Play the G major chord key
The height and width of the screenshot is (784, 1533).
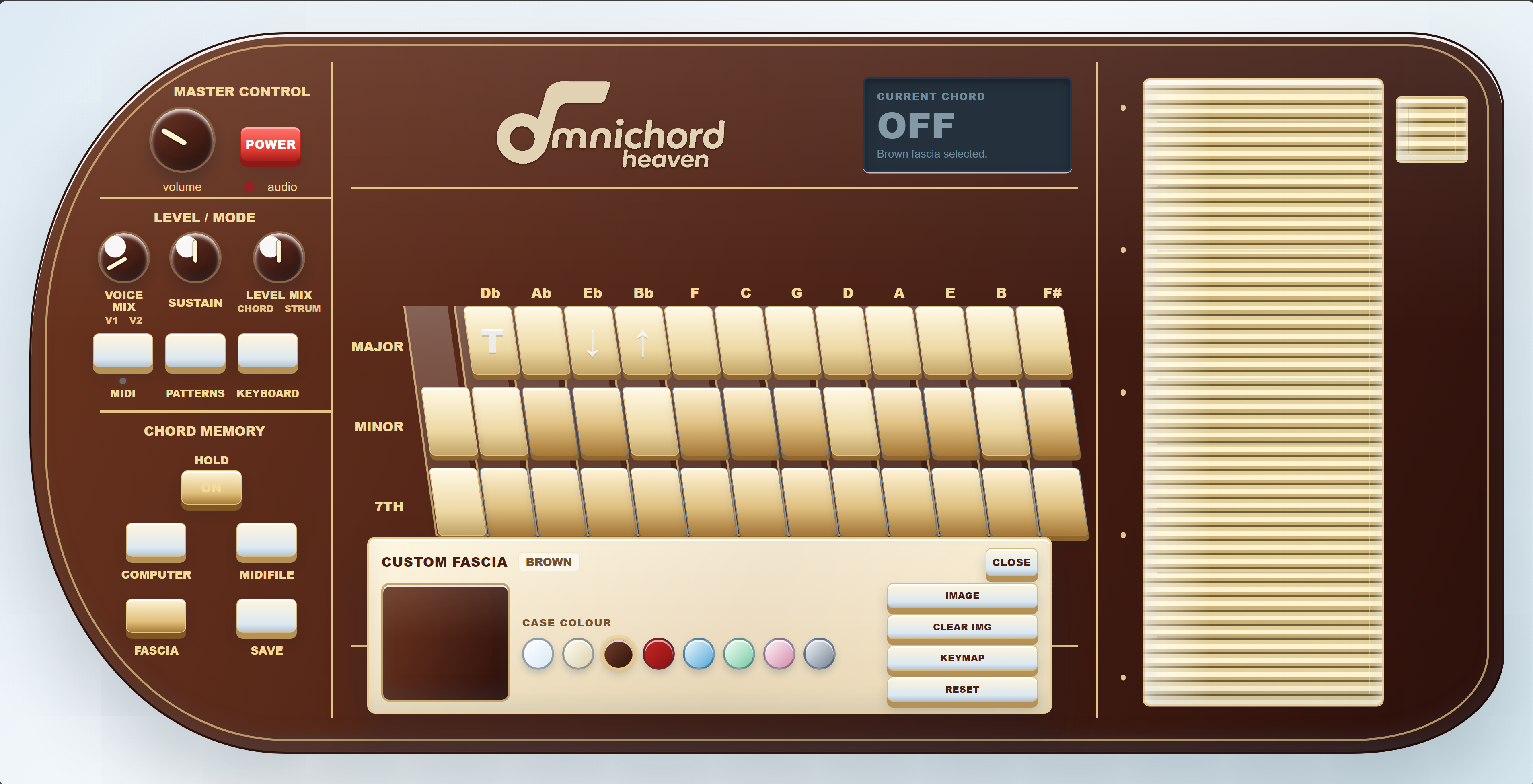coord(793,342)
